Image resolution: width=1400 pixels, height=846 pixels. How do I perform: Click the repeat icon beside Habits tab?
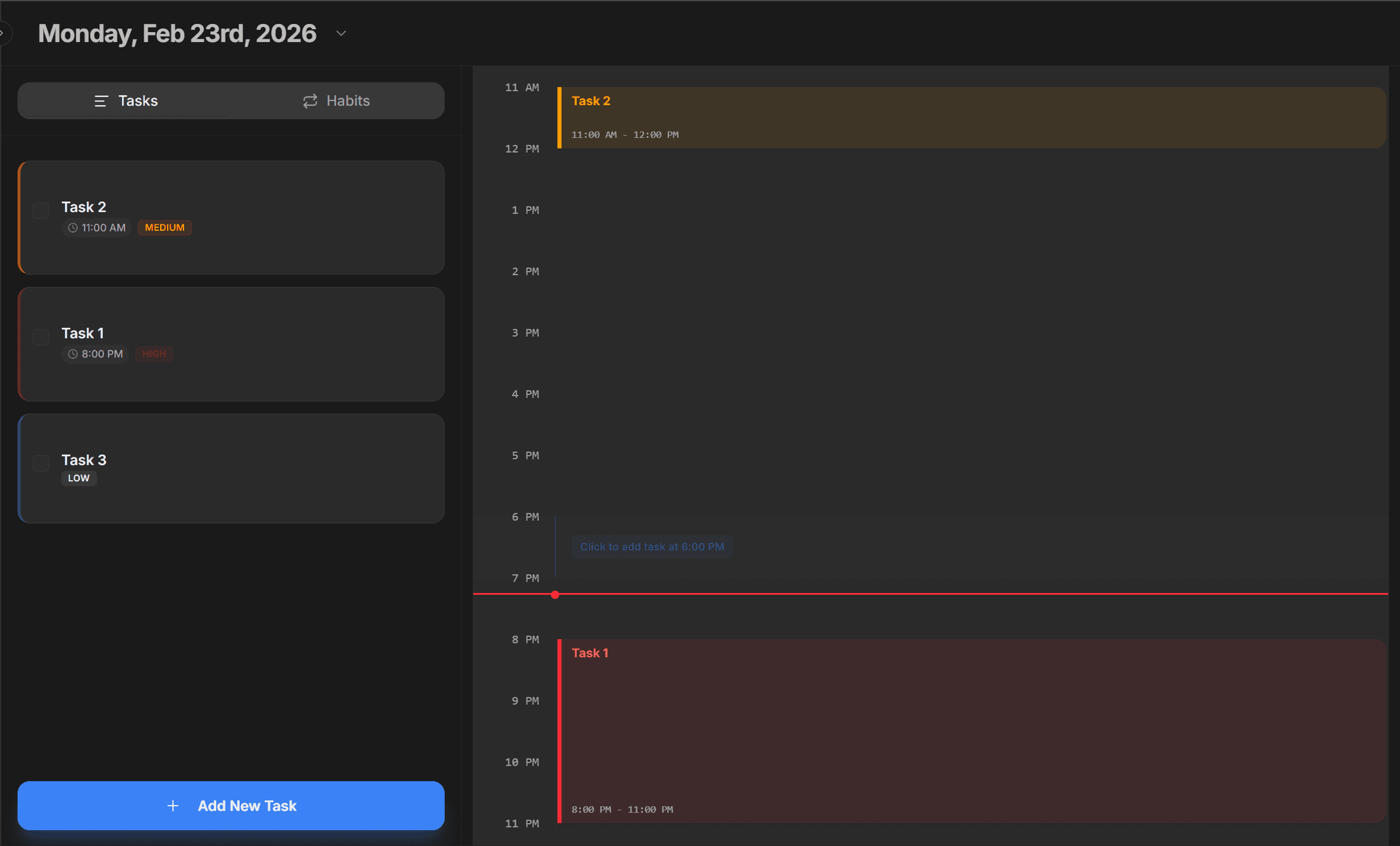[x=310, y=100]
